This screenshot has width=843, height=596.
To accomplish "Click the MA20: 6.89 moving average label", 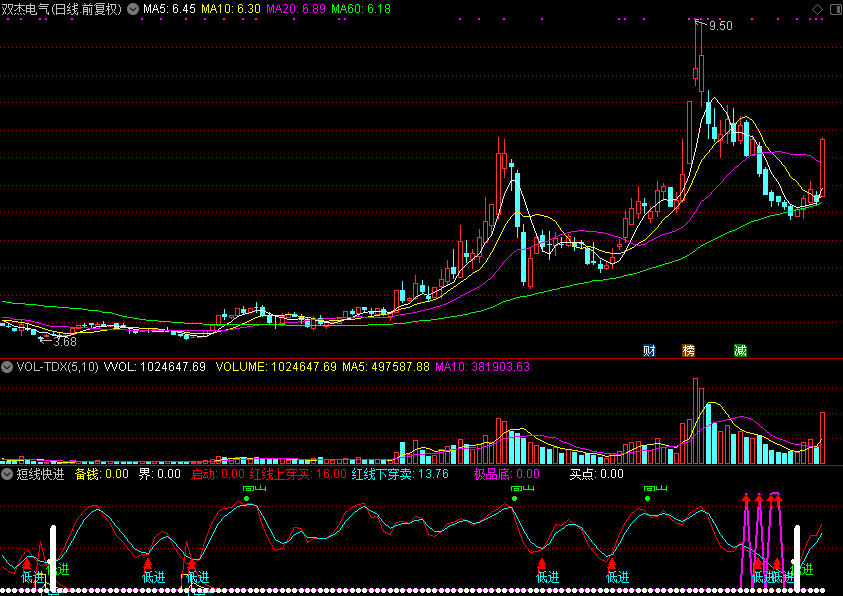I will coord(296,9).
